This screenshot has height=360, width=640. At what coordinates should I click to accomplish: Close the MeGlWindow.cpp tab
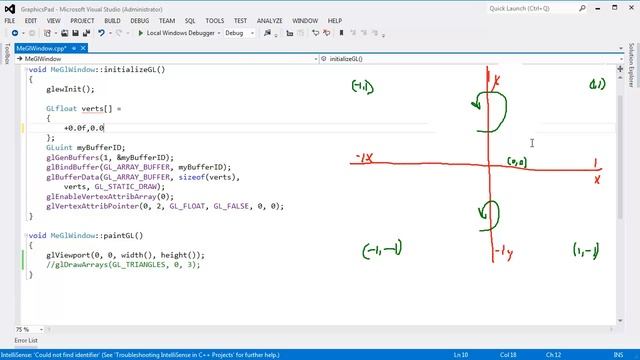pos(83,48)
